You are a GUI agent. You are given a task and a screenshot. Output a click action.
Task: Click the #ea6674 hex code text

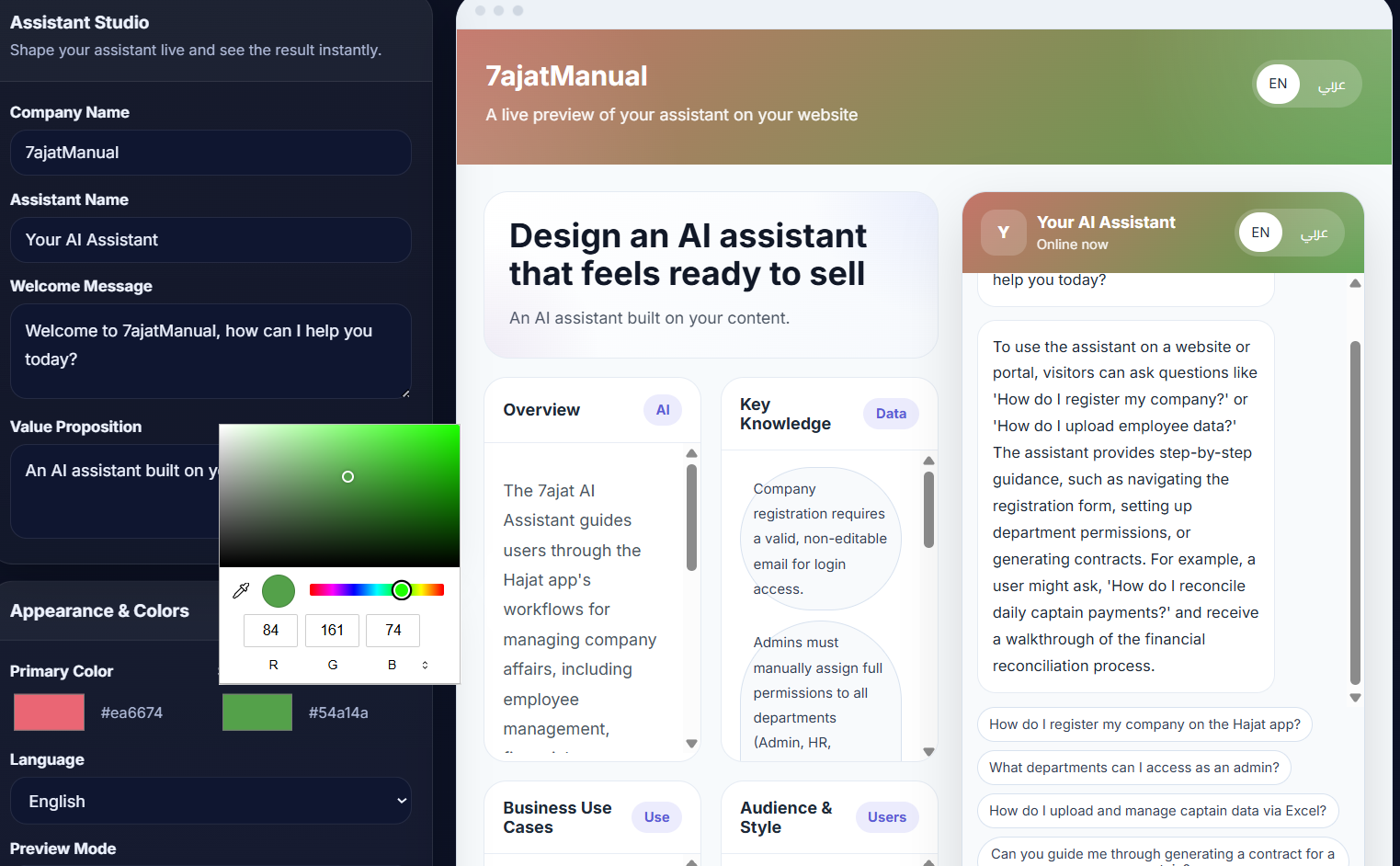pos(131,712)
